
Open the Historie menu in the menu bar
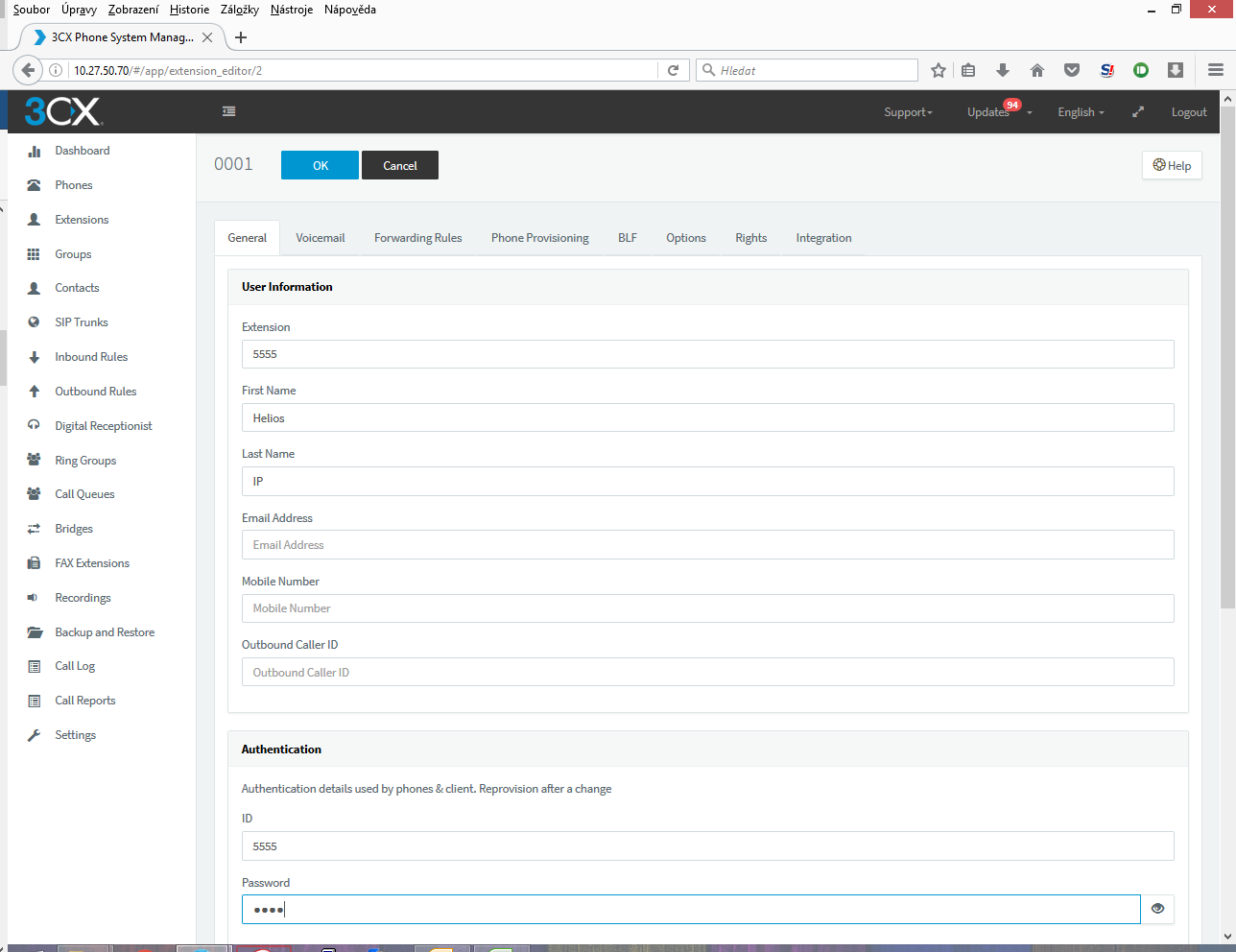click(x=189, y=10)
